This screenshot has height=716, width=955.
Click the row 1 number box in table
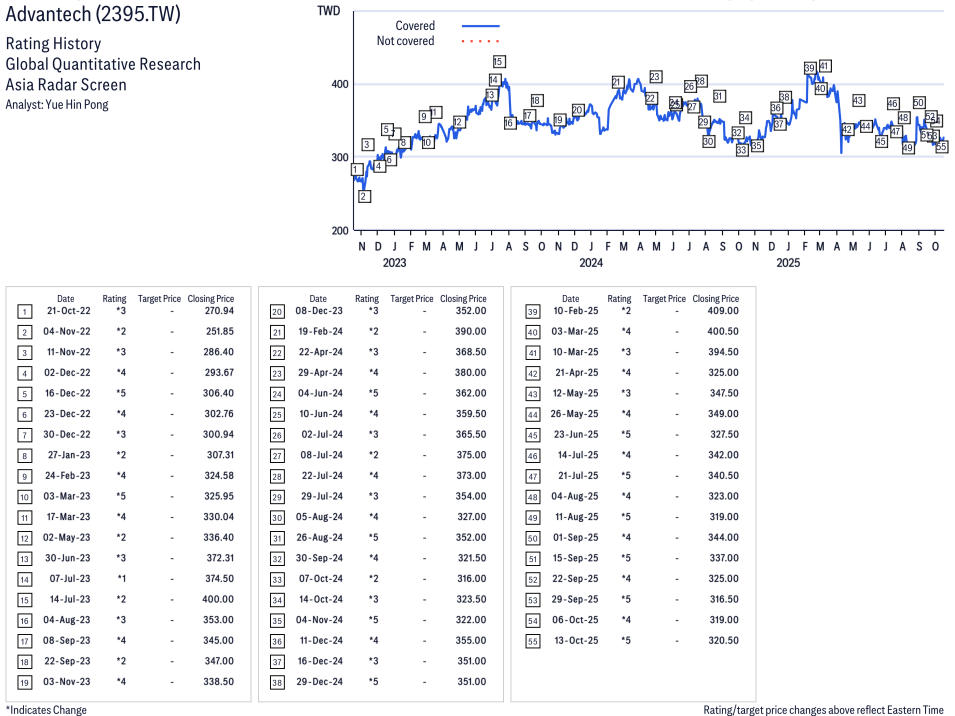click(x=24, y=312)
